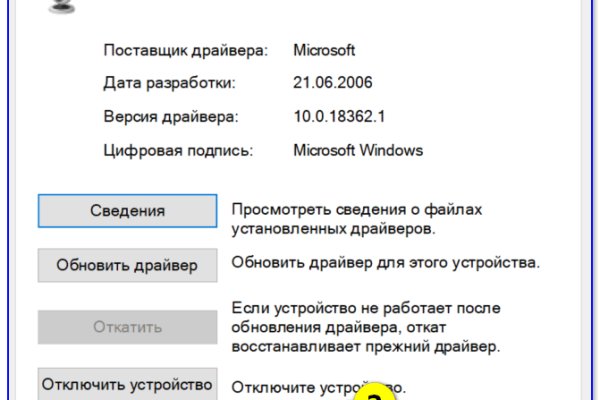Click the Просмотреть сведения о файлах description
Viewport: 600px width, 400px height.
pos(357,210)
